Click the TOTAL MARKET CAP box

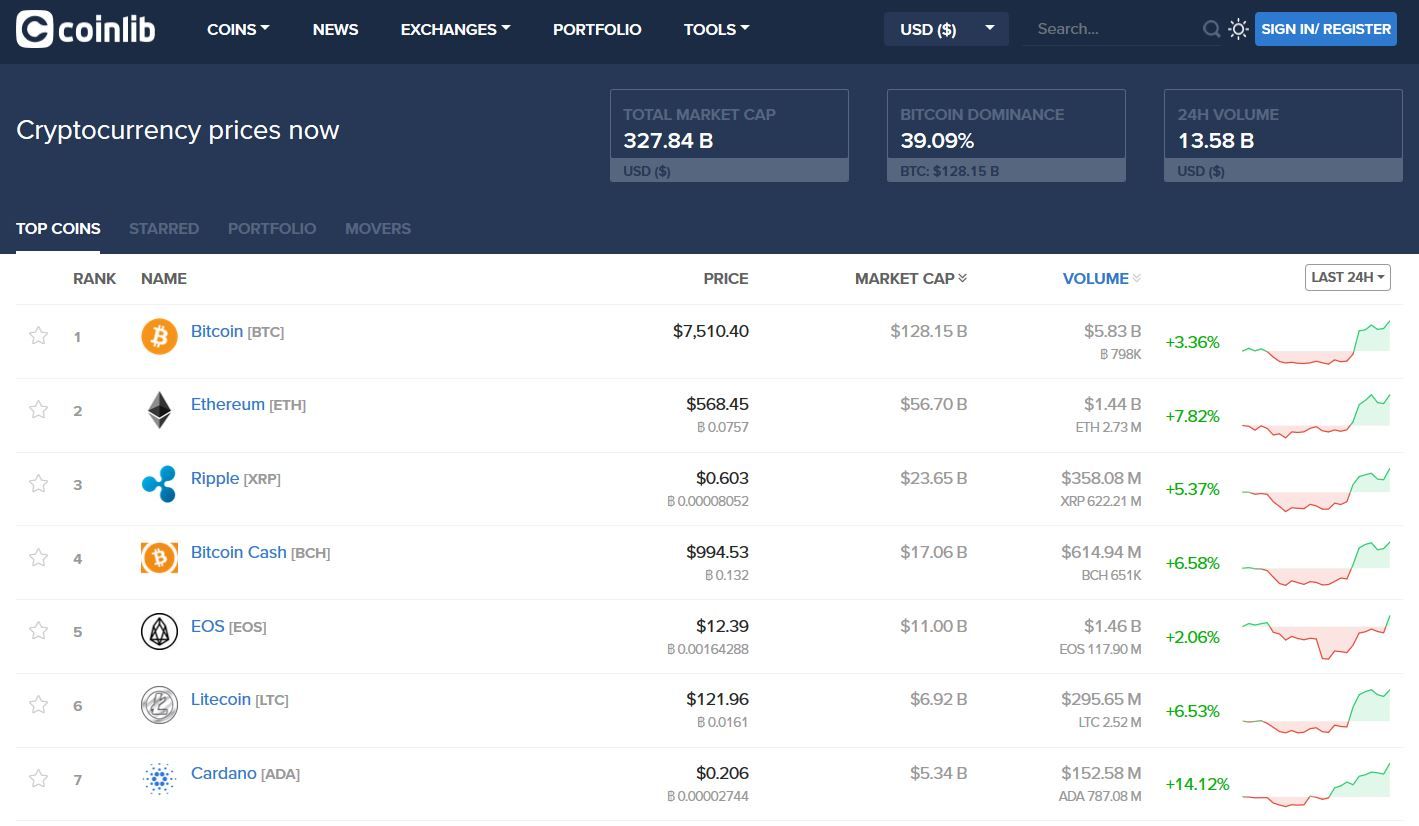(729, 135)
